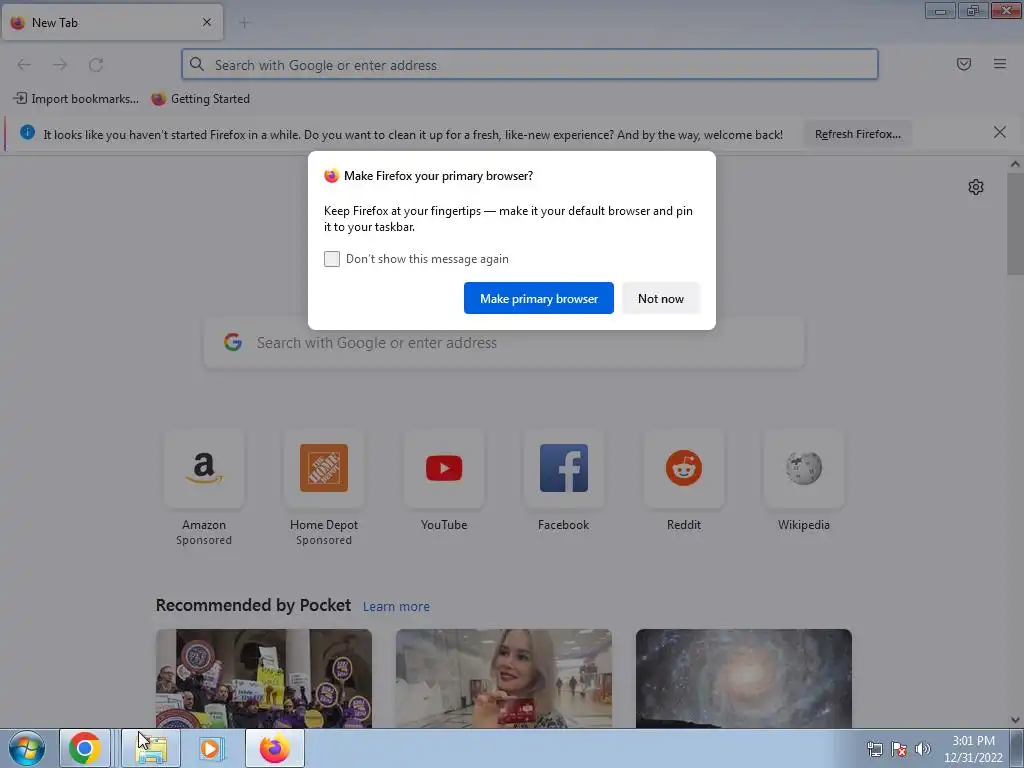This screenshot has height=768, width=1024.
Task: Open the Pocket story with protest photo
Action: pos(264,679)
